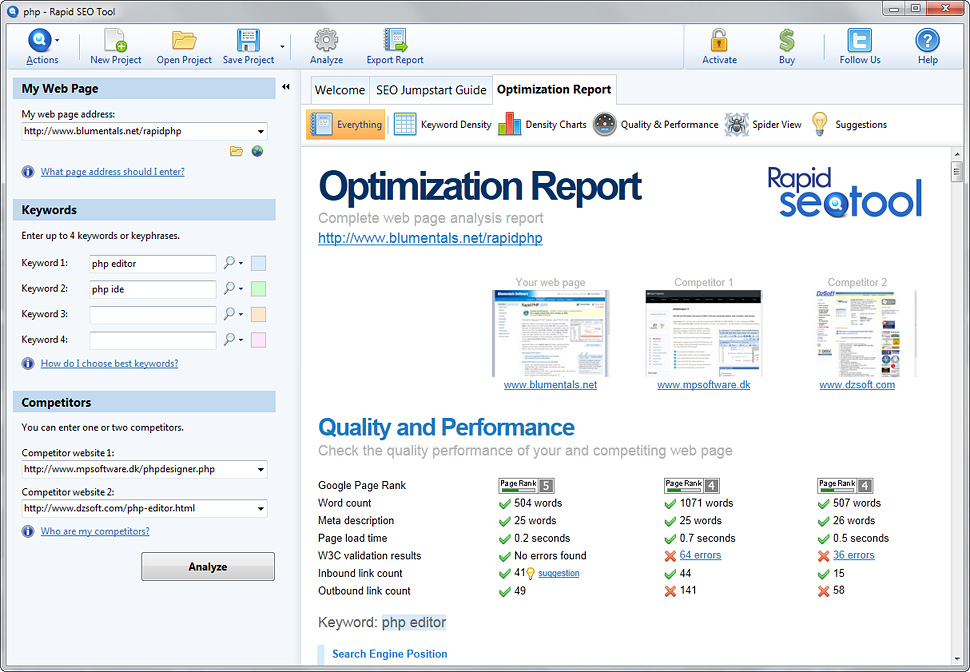970x672 pixels.
Task: Expand the Competitor website 1 dropdown
Action: point(261,469)
